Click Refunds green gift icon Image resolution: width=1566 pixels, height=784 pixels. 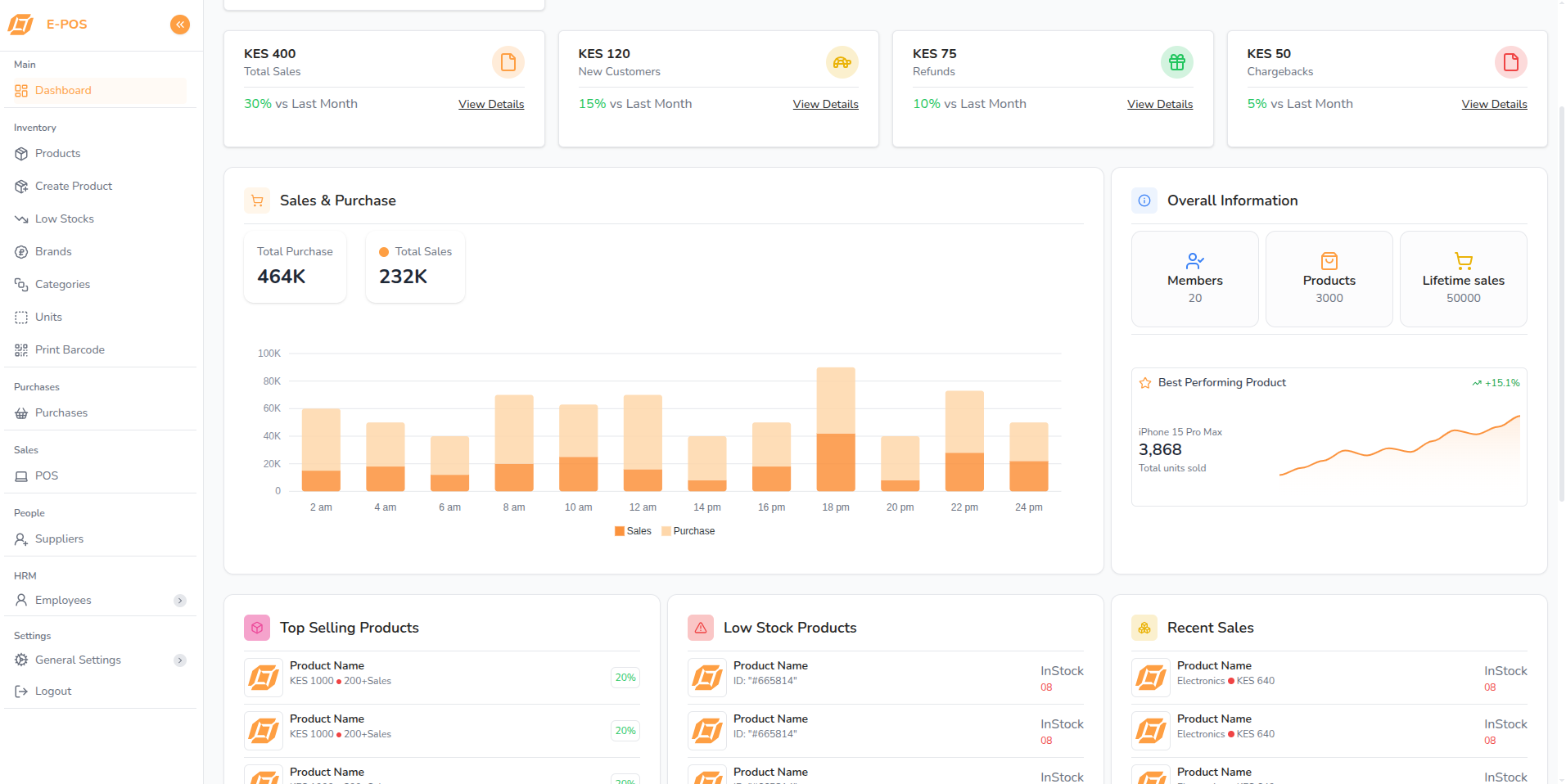[x=1177, y=62]
